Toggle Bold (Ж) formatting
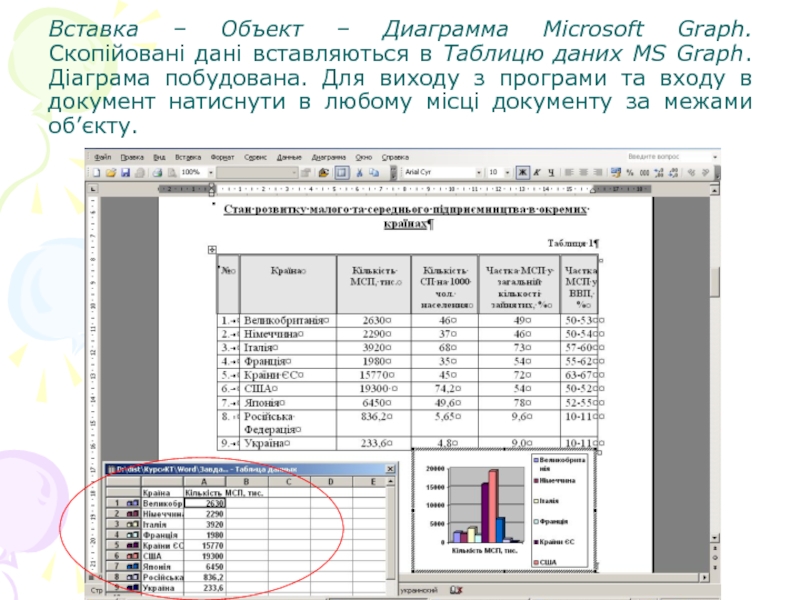 point(522,173)
